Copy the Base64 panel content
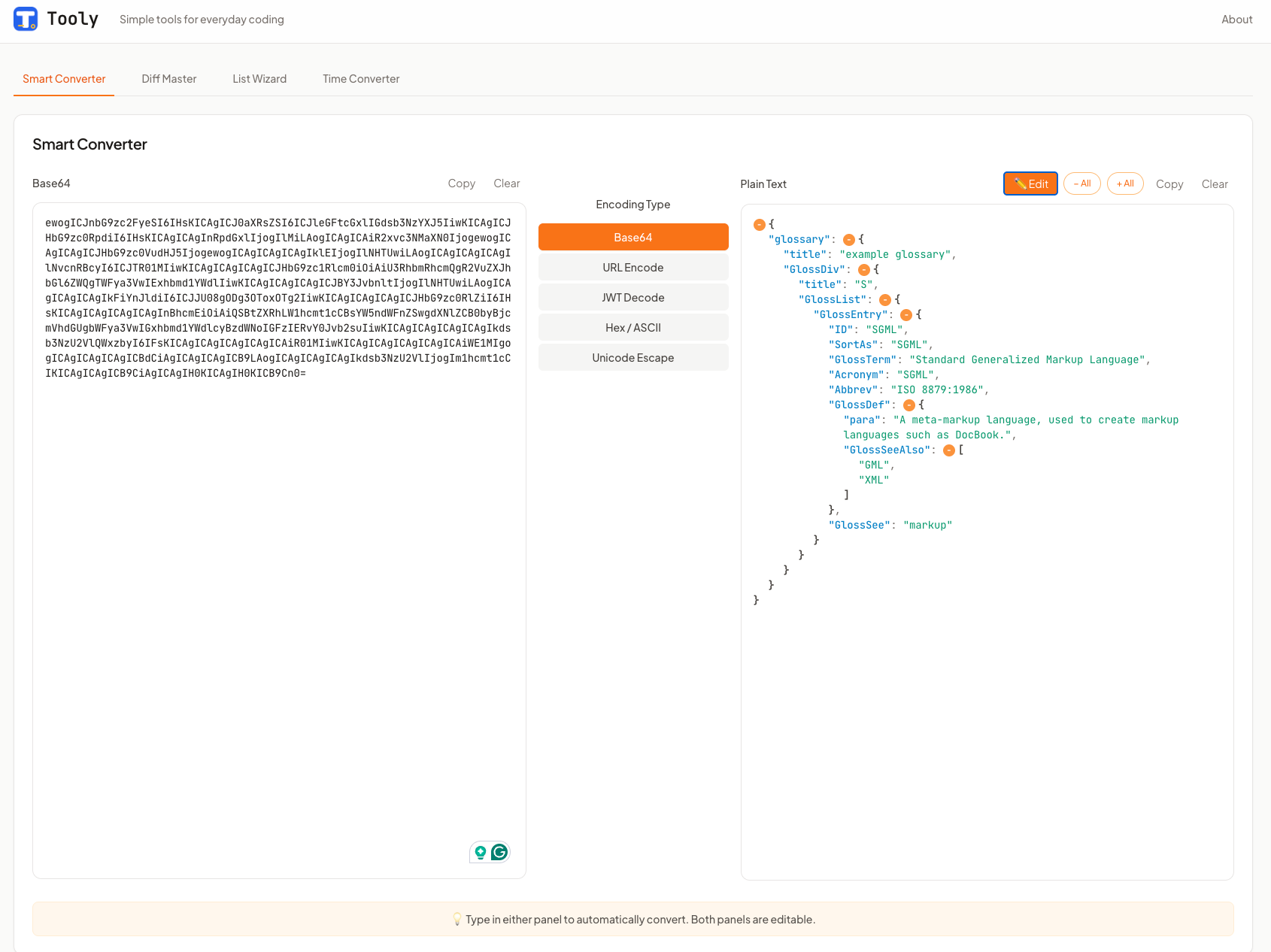 (461, 183)
